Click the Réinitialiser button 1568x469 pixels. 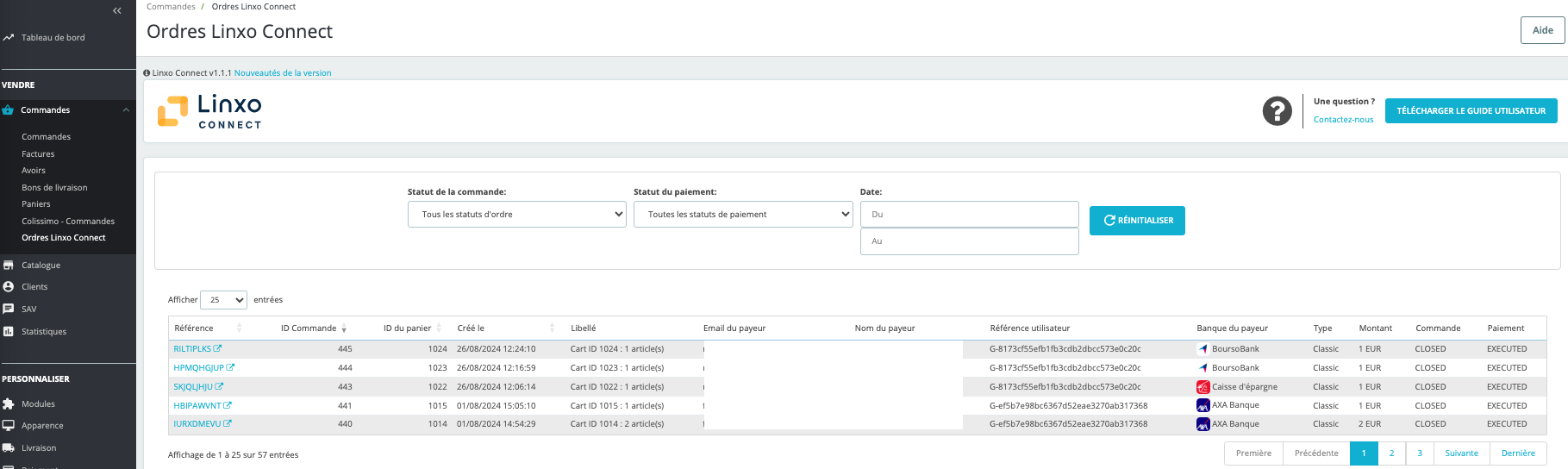point(1137,220)
